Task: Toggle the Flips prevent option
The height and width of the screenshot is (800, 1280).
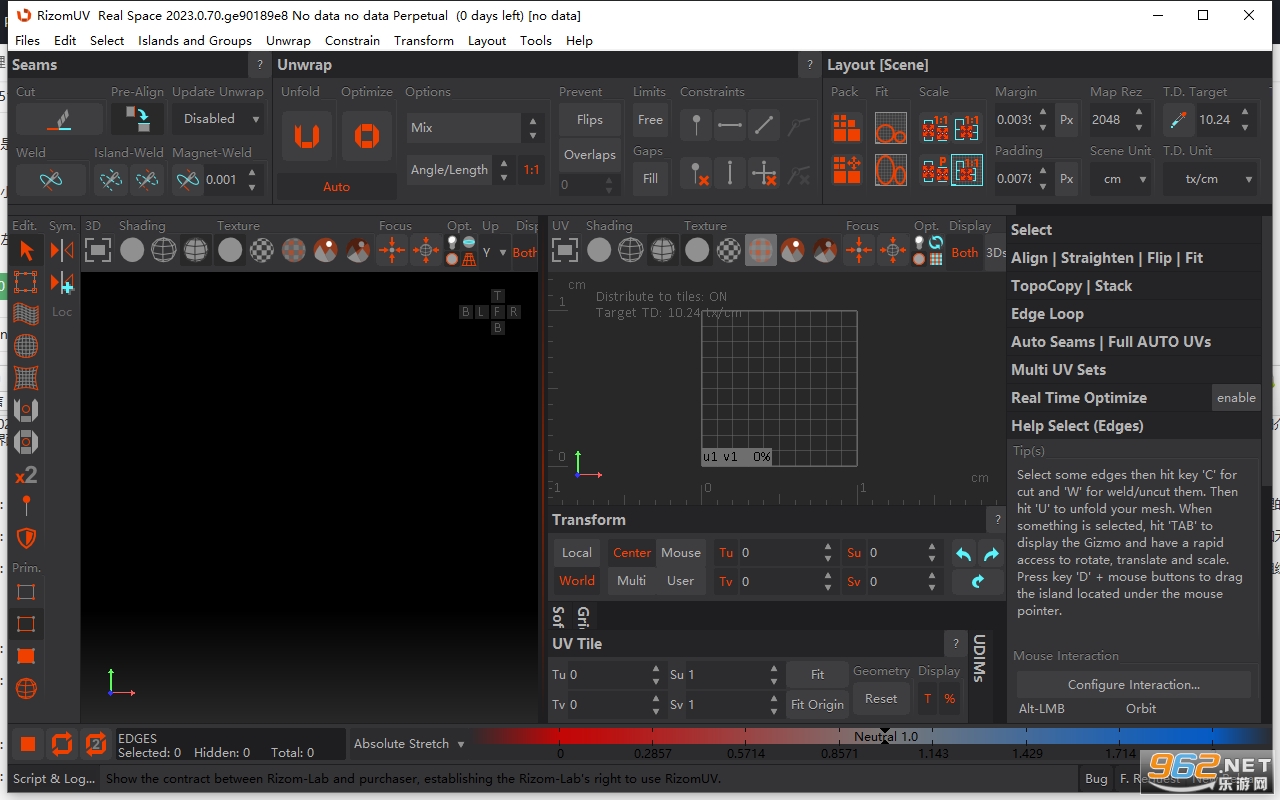Action: [589, 120]
